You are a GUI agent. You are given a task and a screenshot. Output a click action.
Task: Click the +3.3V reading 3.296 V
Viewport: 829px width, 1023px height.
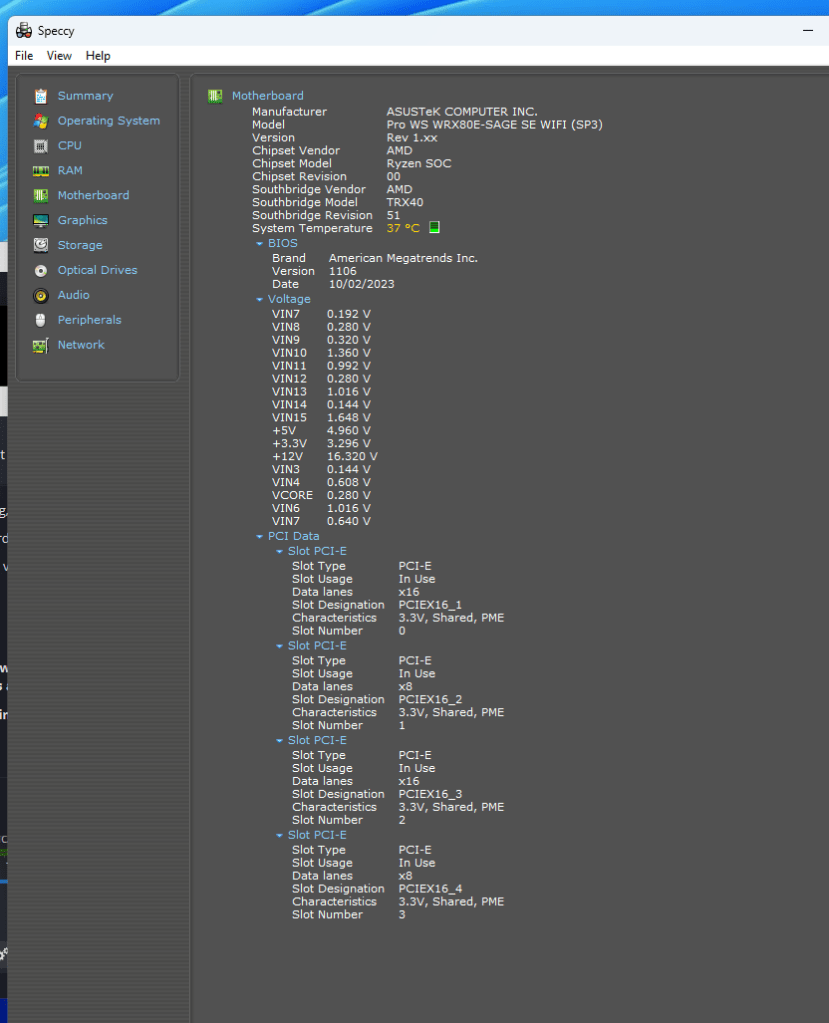[348, 444]
